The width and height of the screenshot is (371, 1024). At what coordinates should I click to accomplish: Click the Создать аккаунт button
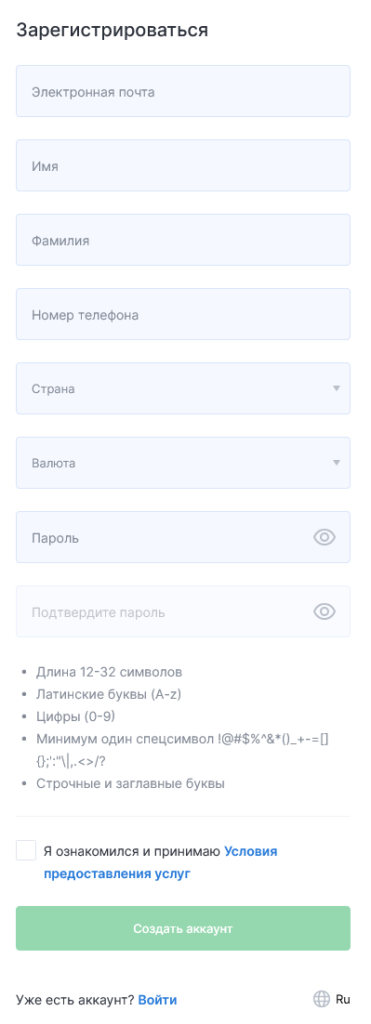coord(183,928)
